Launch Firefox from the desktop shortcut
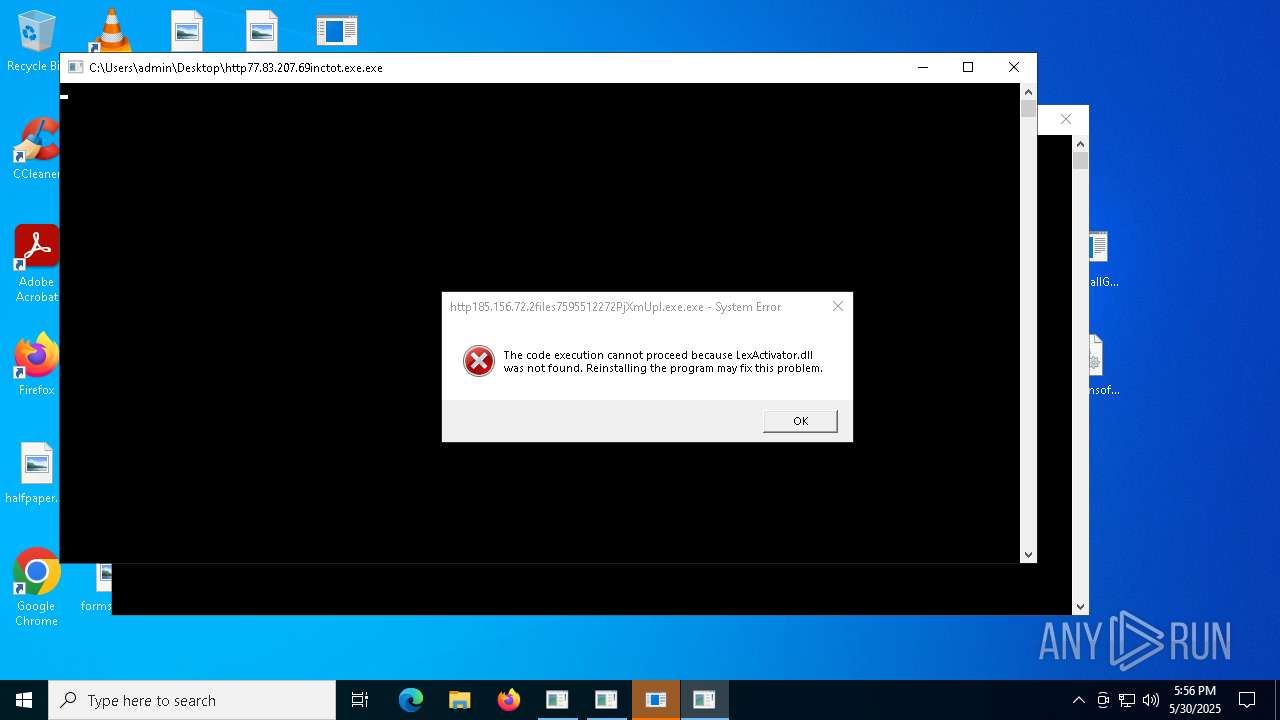 (36, 365)
